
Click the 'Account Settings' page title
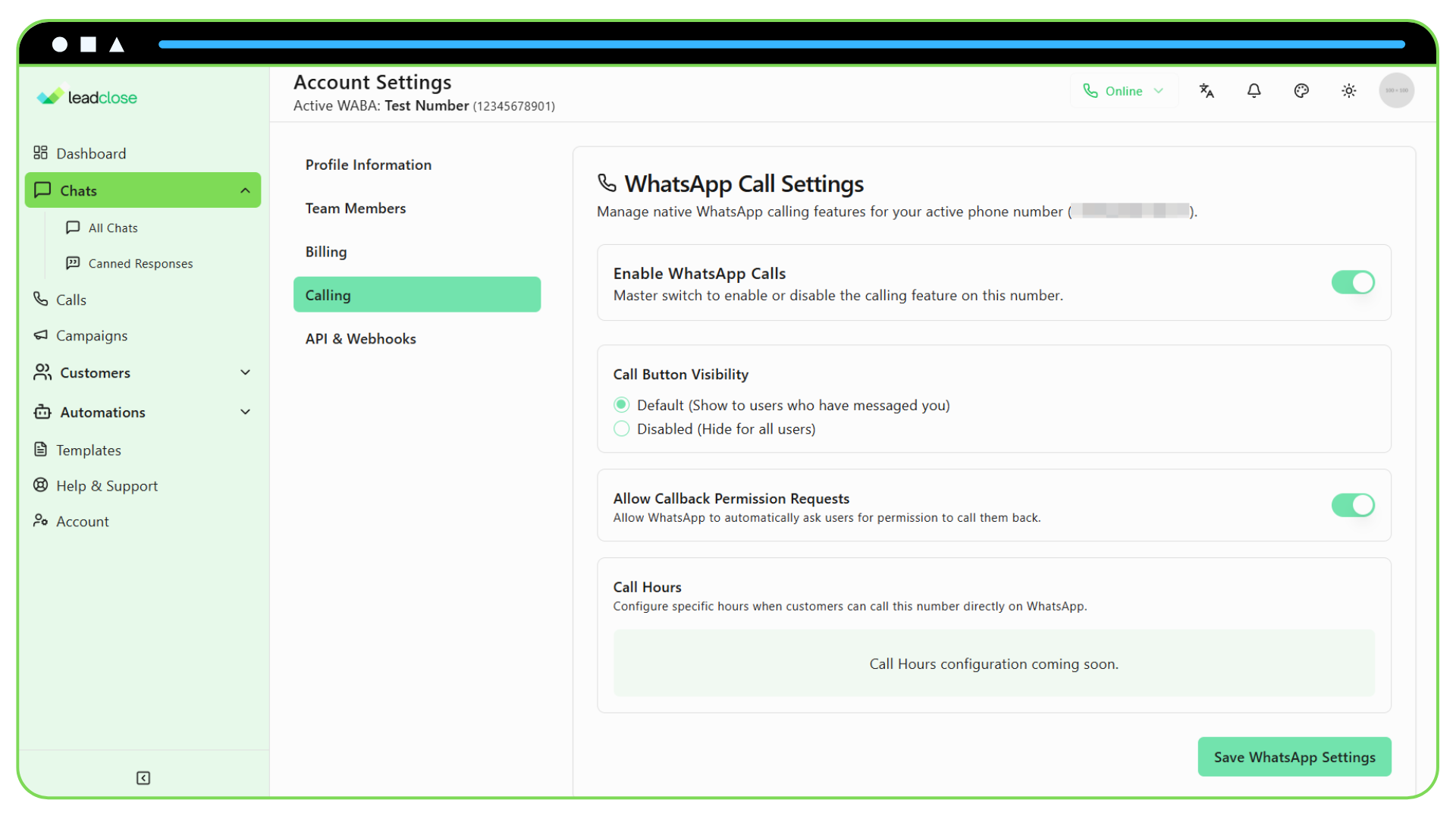click(x=372, y=82)
